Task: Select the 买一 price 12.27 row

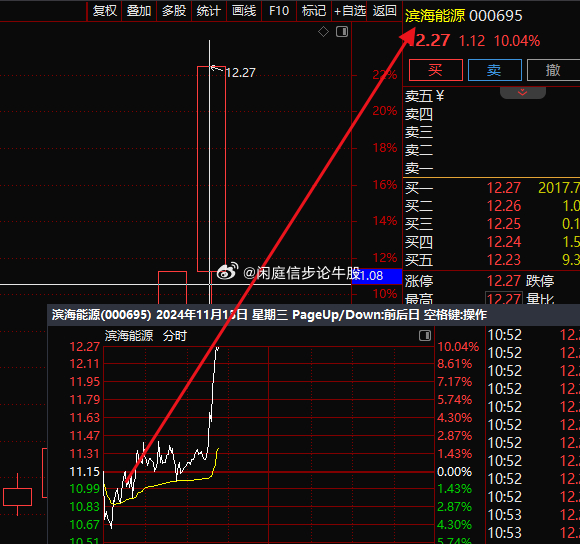Action: click(492, 188)
